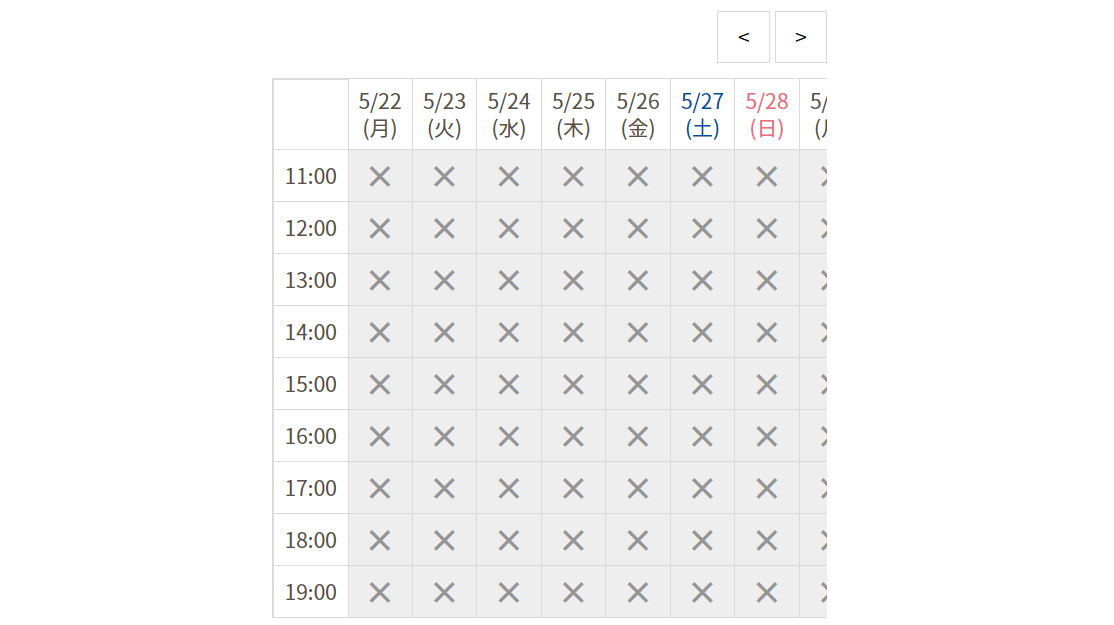Image resolution: width=1114 pixels, height=625 pixels.
Task: Click the 15:00 time row label
Action: pos(311,385)
